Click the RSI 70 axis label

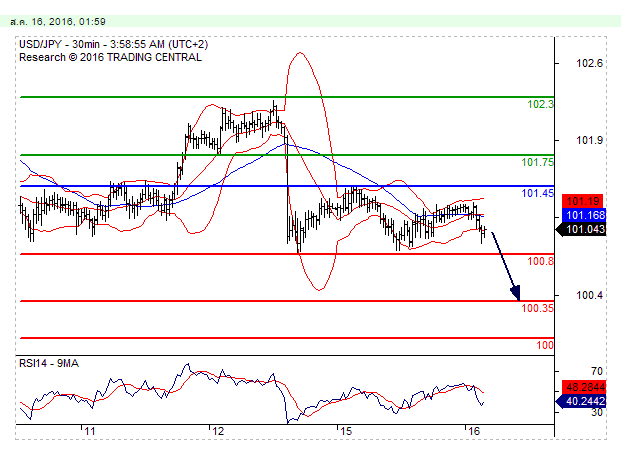point(596,371)
